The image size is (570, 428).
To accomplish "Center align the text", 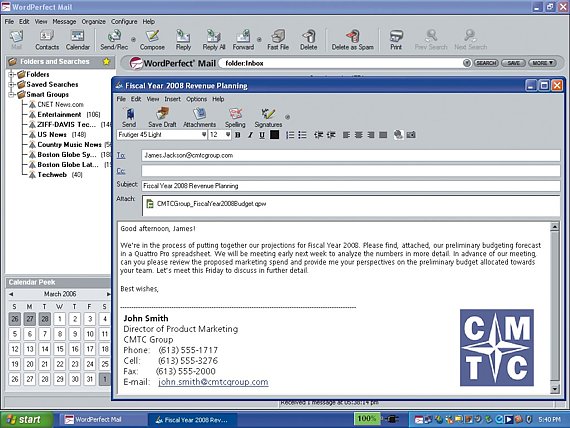I will (x=359, y=135).
